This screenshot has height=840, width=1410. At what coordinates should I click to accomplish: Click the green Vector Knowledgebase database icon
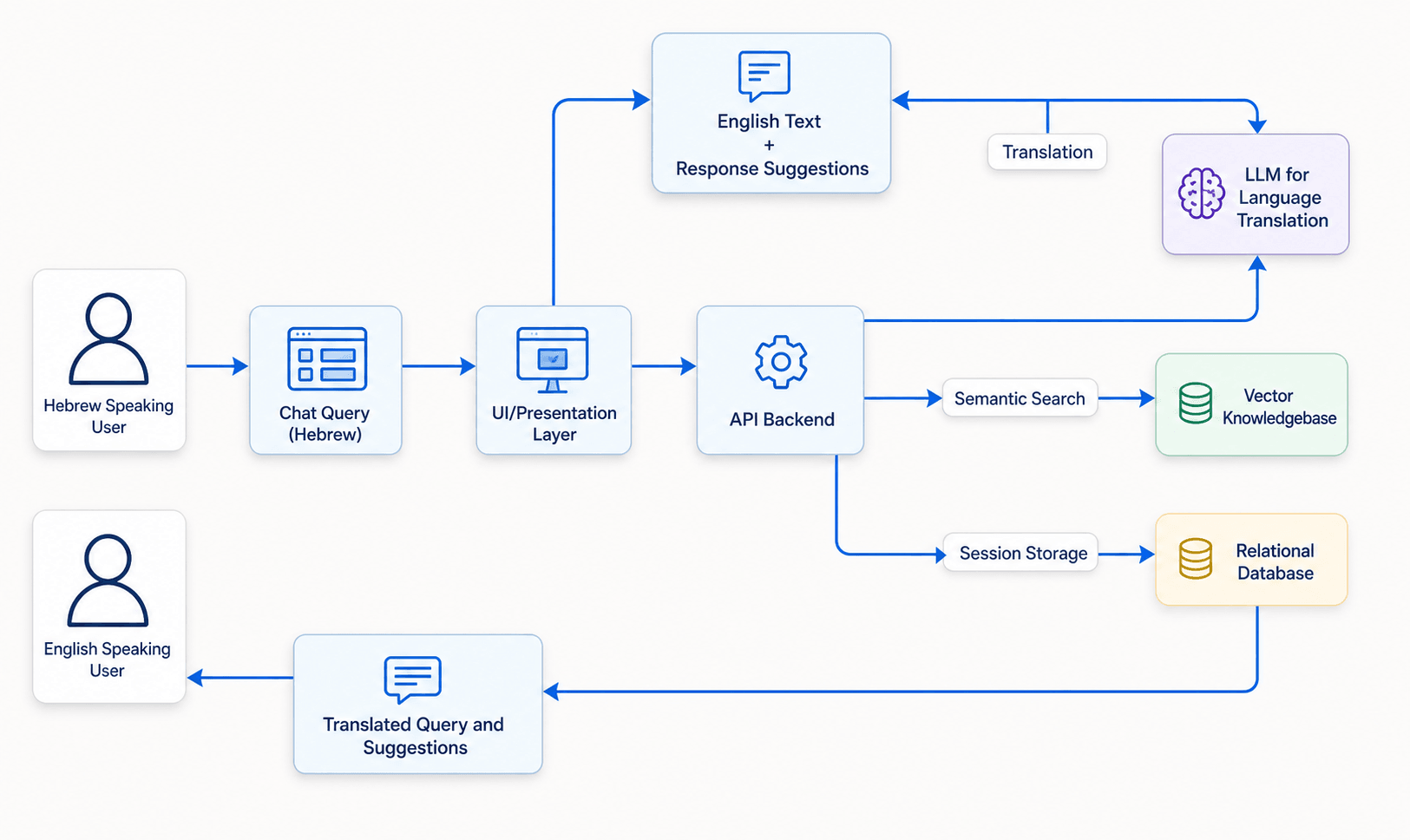[x=1196, y=404]
